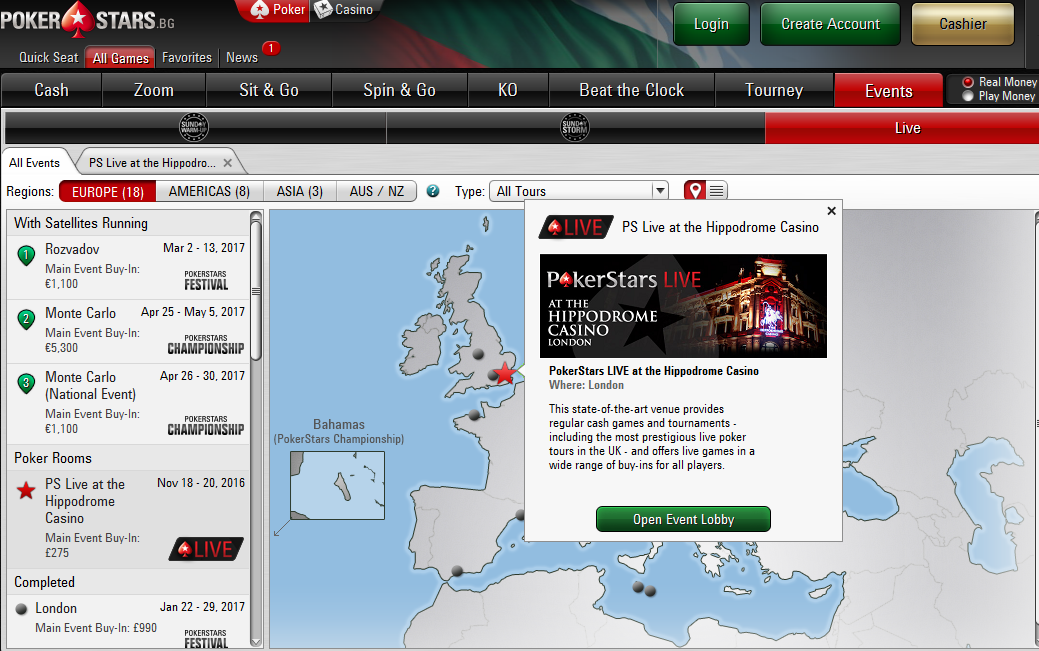Screen dimensions: 1039x651
Task: Select the Rozvadov Mar 2 - 13 event
Action: coord(129,266)
